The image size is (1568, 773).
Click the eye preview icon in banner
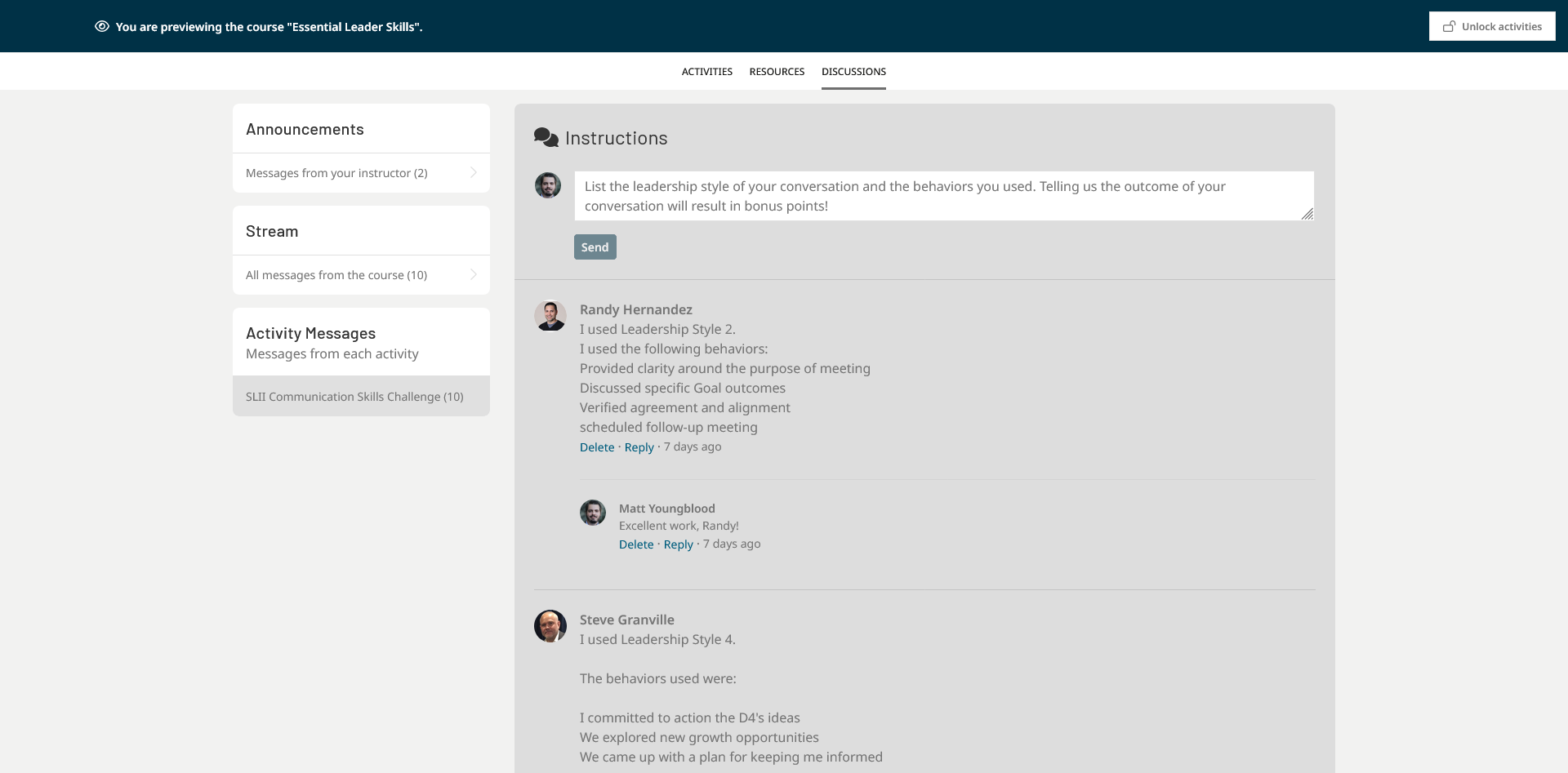(102, 26)
